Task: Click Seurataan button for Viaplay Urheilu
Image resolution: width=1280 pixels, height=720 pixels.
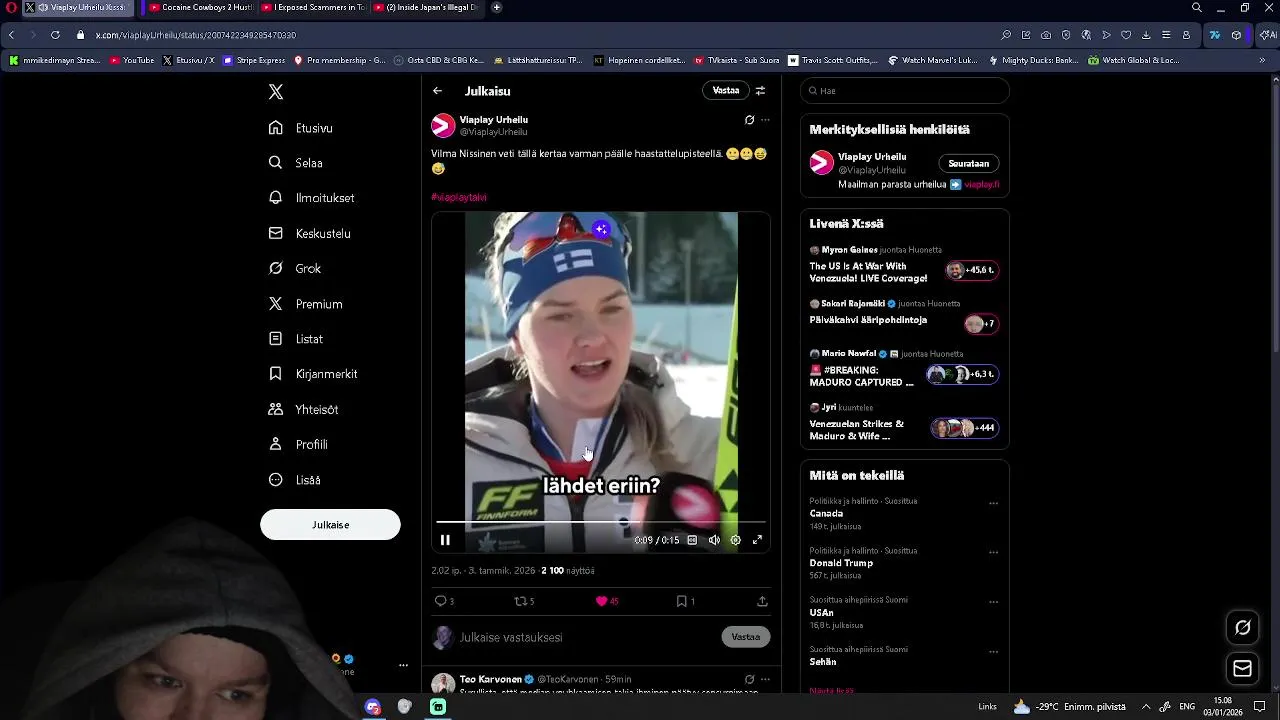Action: click(x=968, y=164)
